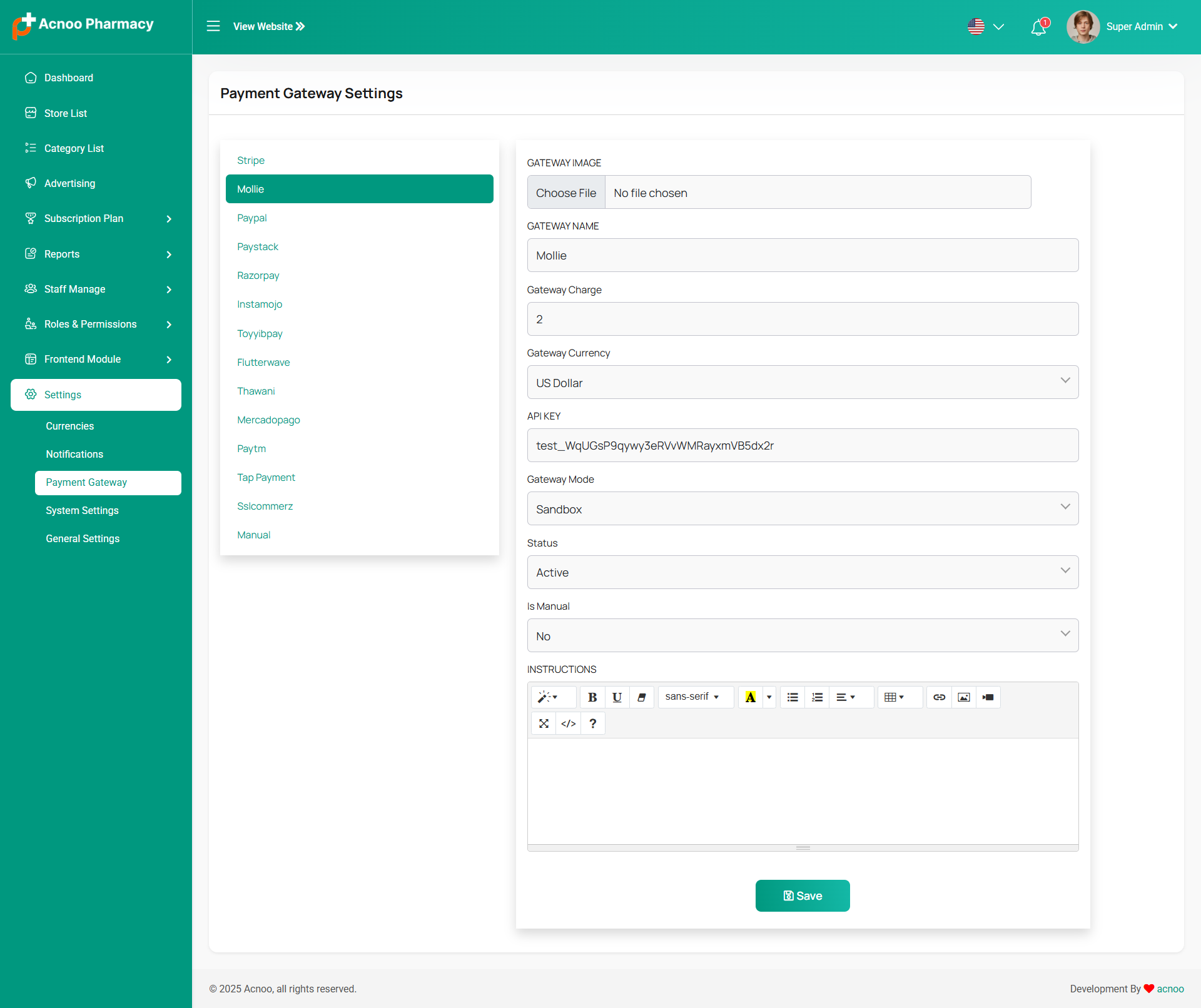Click the notification bell icon

[1038, 27]
